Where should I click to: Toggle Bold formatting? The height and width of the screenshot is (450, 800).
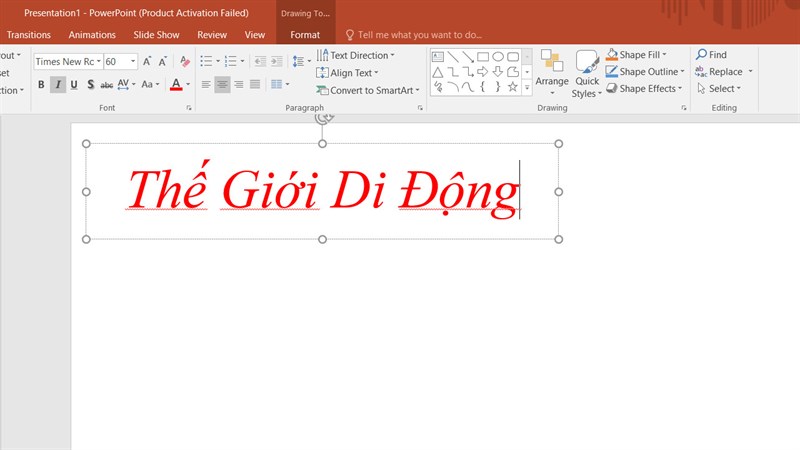tap(41, 85)
